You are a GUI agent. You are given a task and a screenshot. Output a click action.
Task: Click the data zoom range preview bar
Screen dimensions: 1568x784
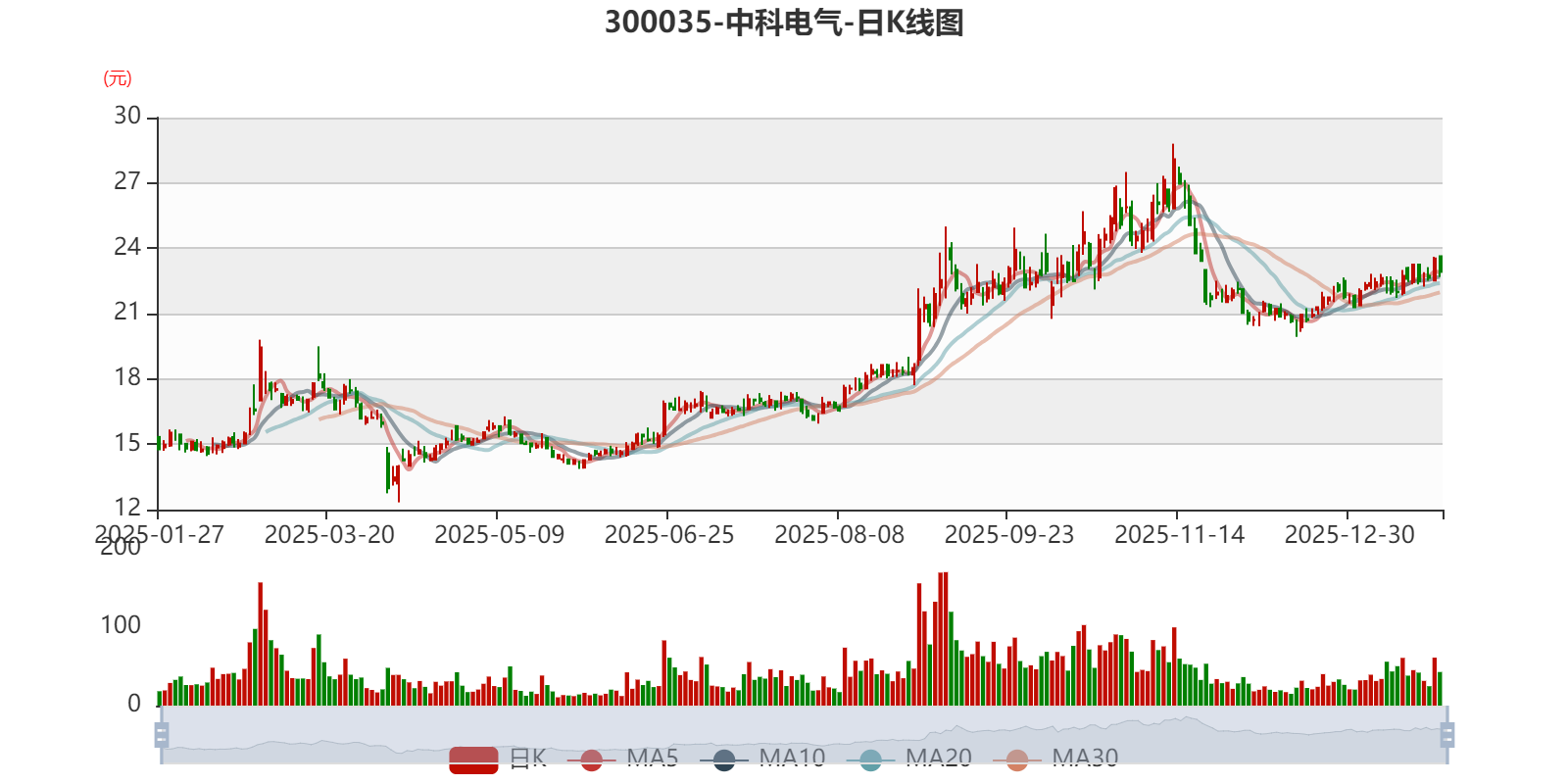pos(804,734)
